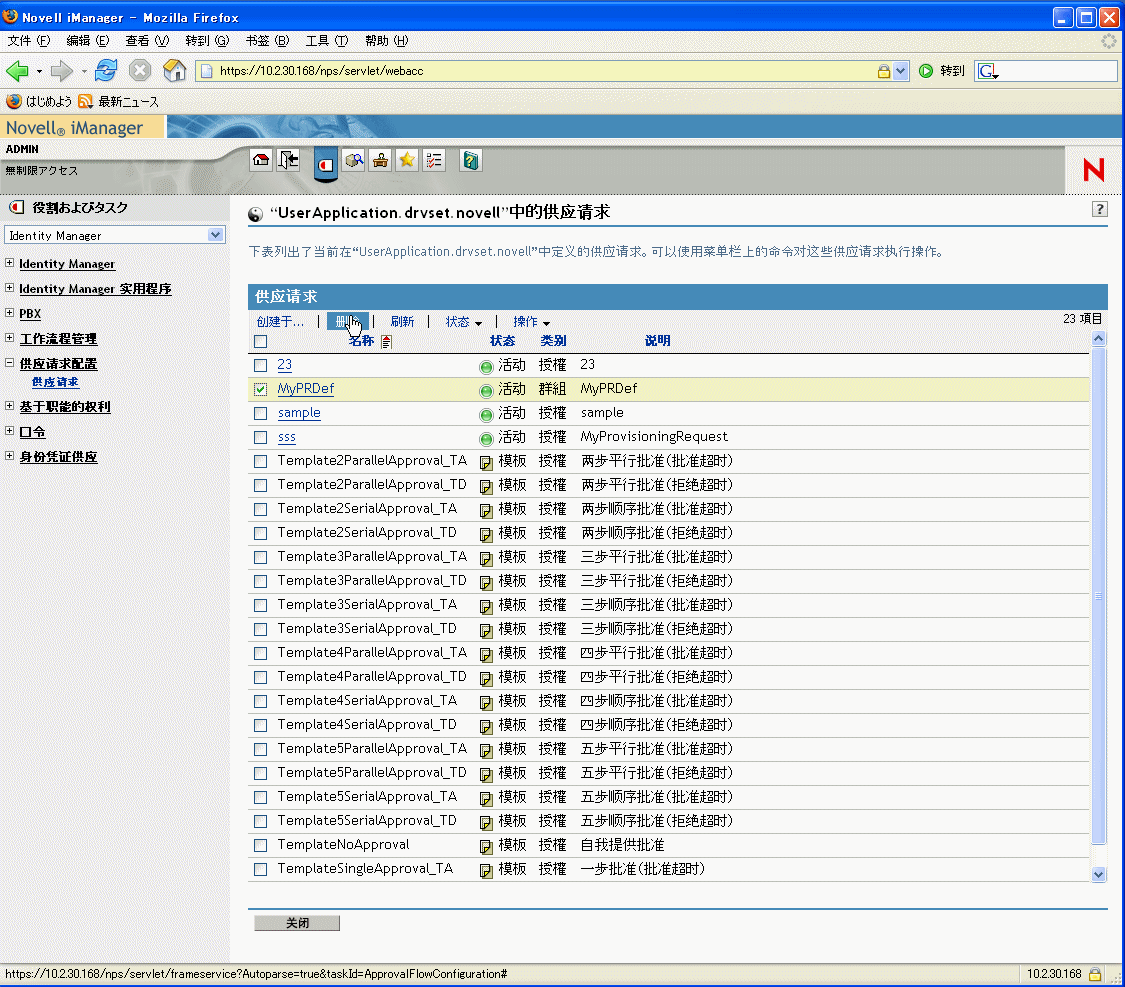Open the 状态 dropdown menu

pyautogui.click(x=463, y=322)
